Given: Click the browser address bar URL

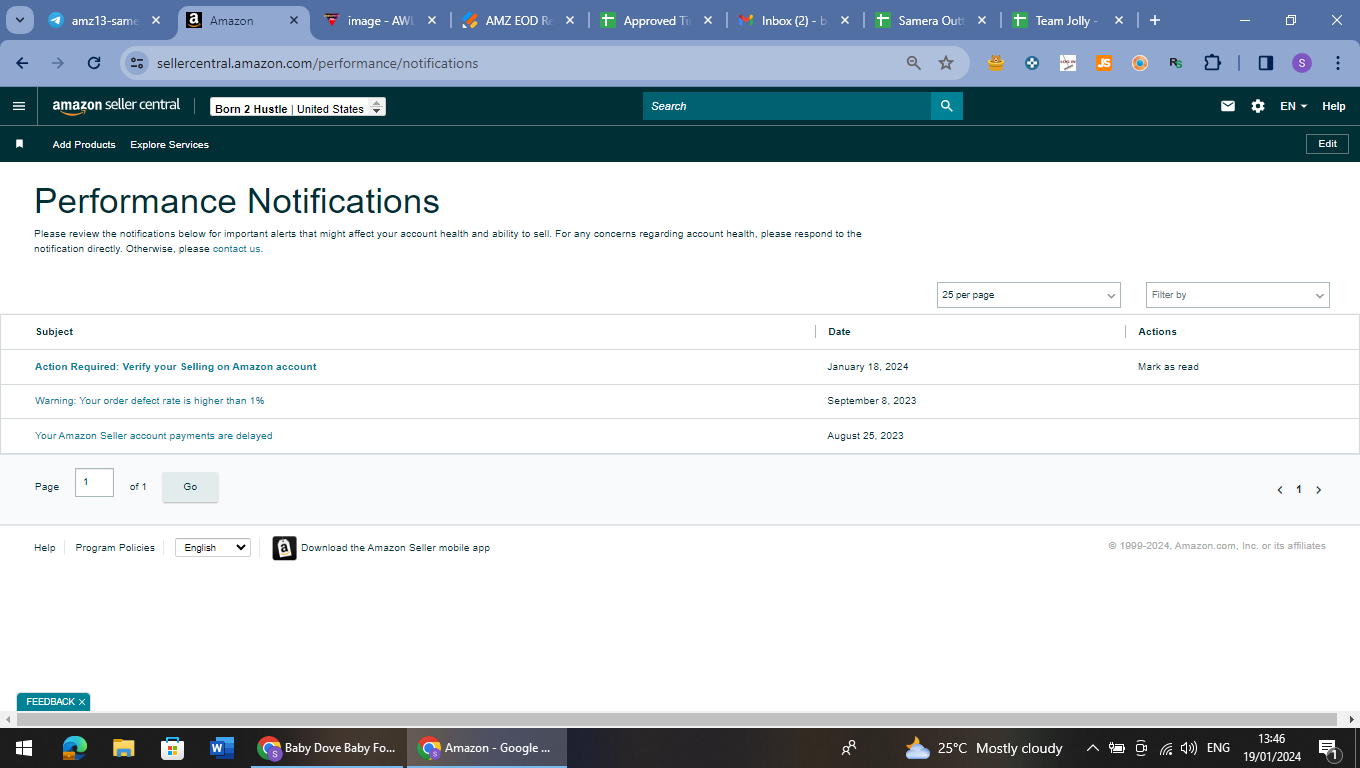Looking at the screenshot, I should (x=317, y=63).
